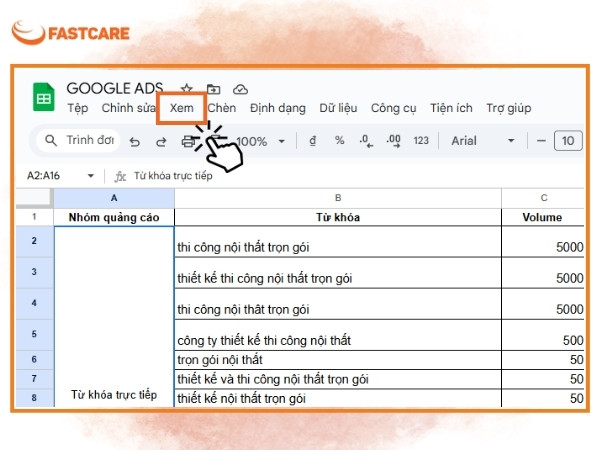
Task: Click the Từ khóa header cell
Action: click(x=338, y=217)
